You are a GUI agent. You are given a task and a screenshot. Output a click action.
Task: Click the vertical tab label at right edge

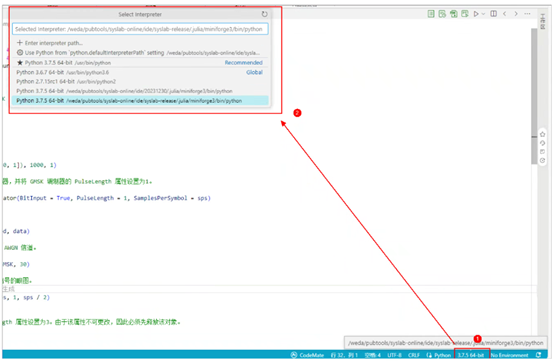pos(543,22)
